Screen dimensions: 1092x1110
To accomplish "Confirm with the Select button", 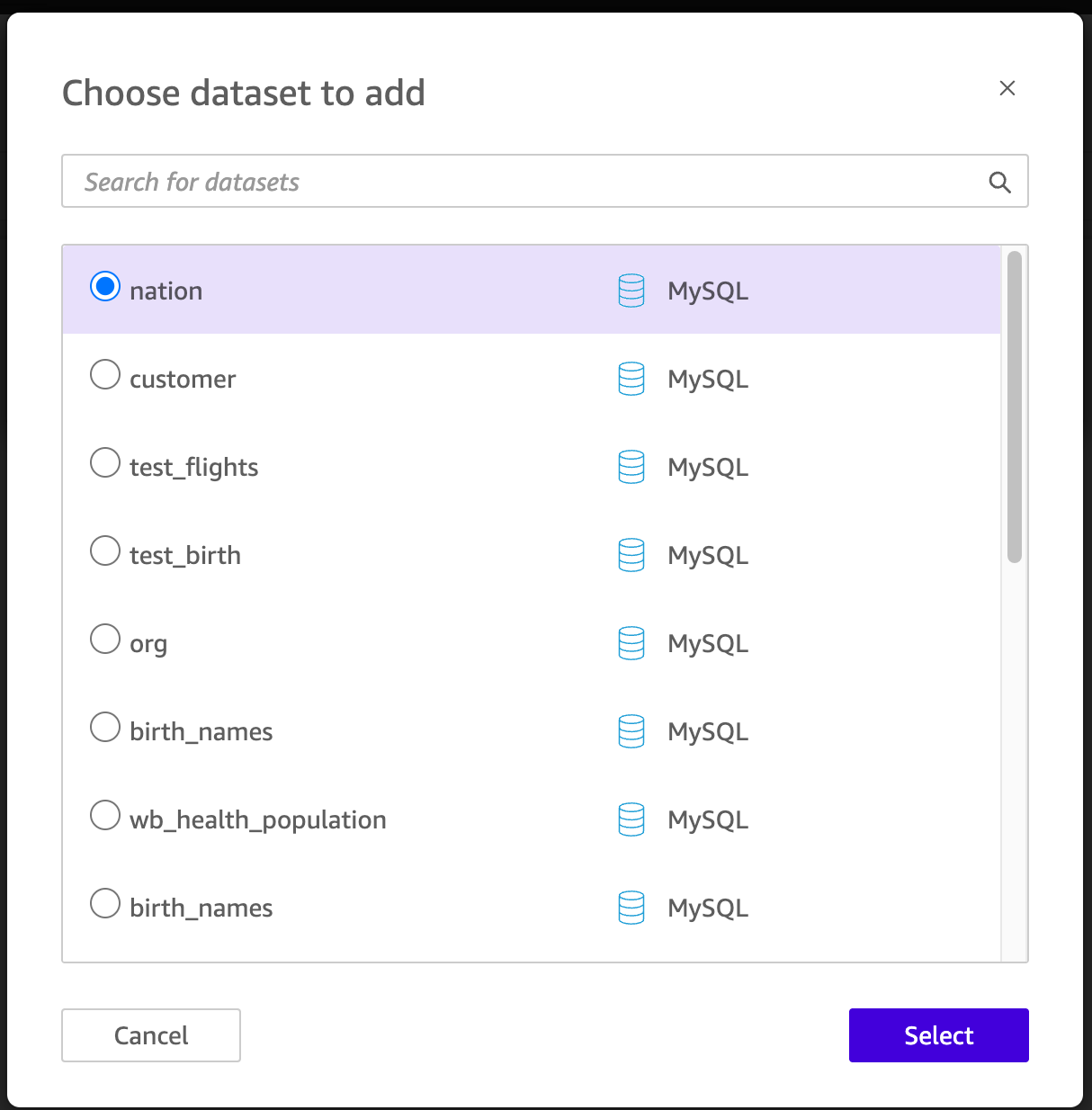I will click(x=938, y=1035).
